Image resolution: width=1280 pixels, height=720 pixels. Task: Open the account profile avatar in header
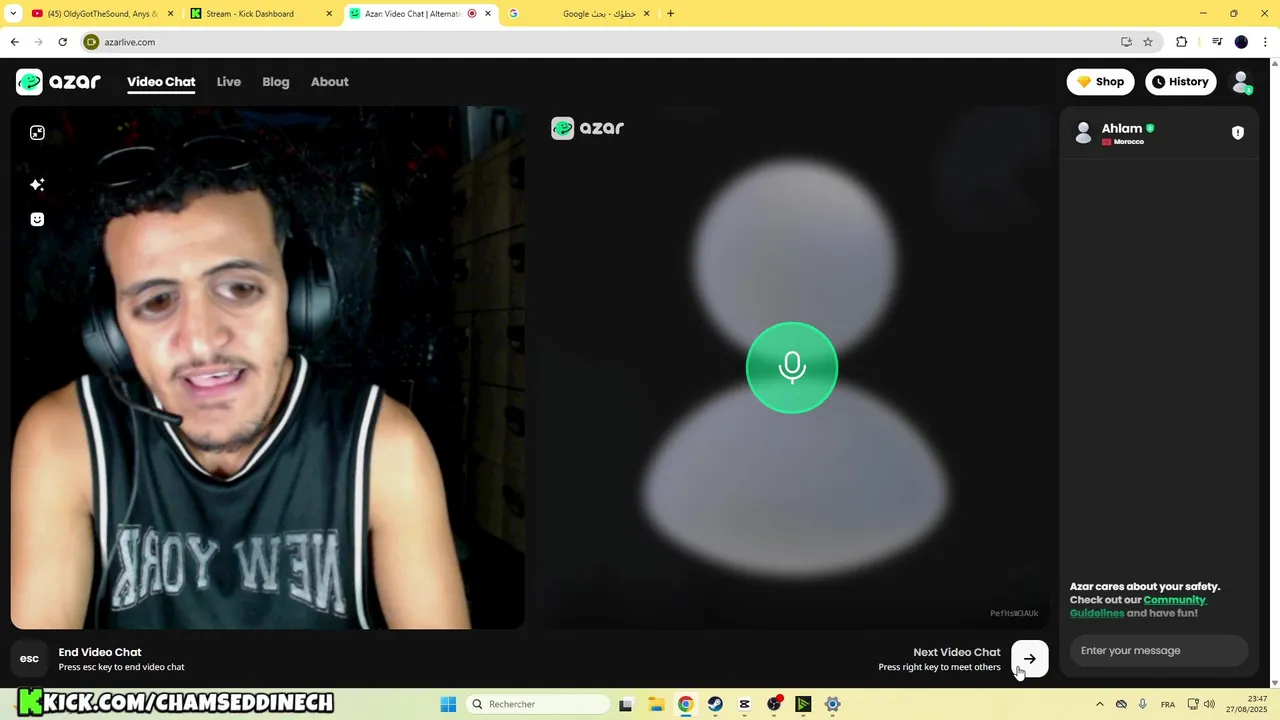click(x=1241, y=82)
